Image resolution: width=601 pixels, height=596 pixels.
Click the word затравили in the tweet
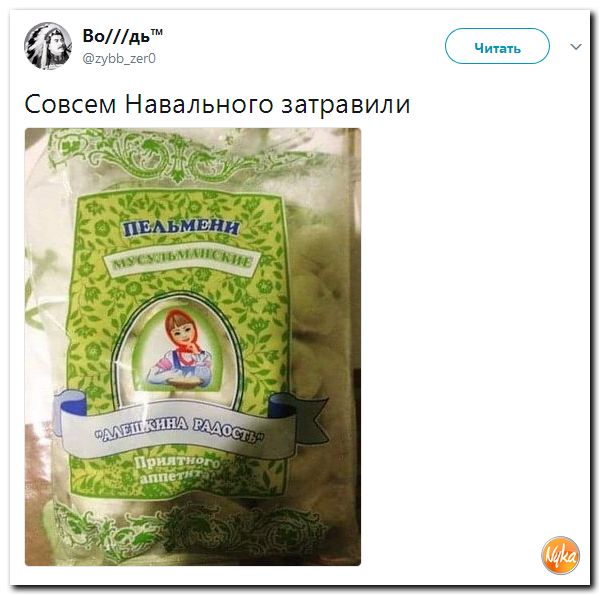[346, 105]
